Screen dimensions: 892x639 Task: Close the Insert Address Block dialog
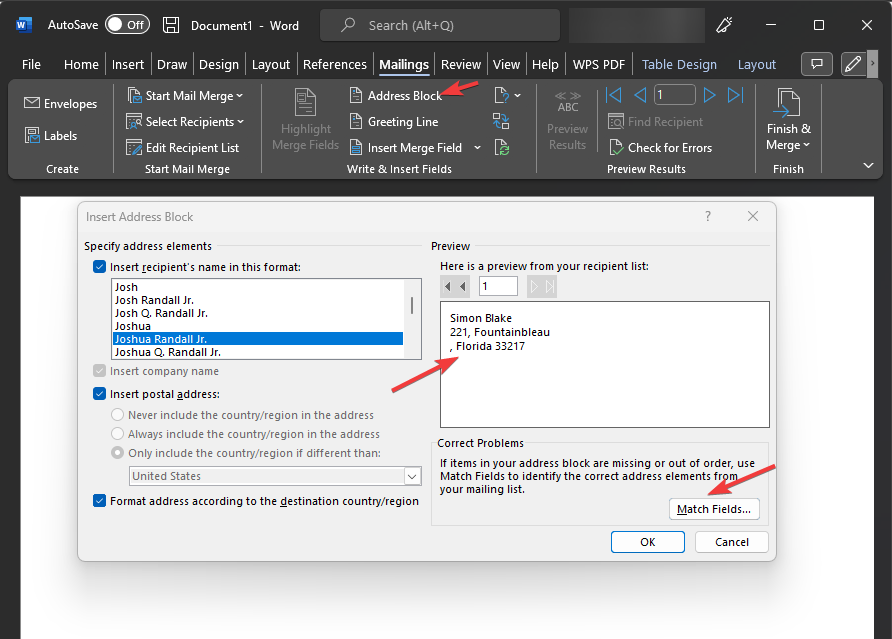click(x=753, y=216)
